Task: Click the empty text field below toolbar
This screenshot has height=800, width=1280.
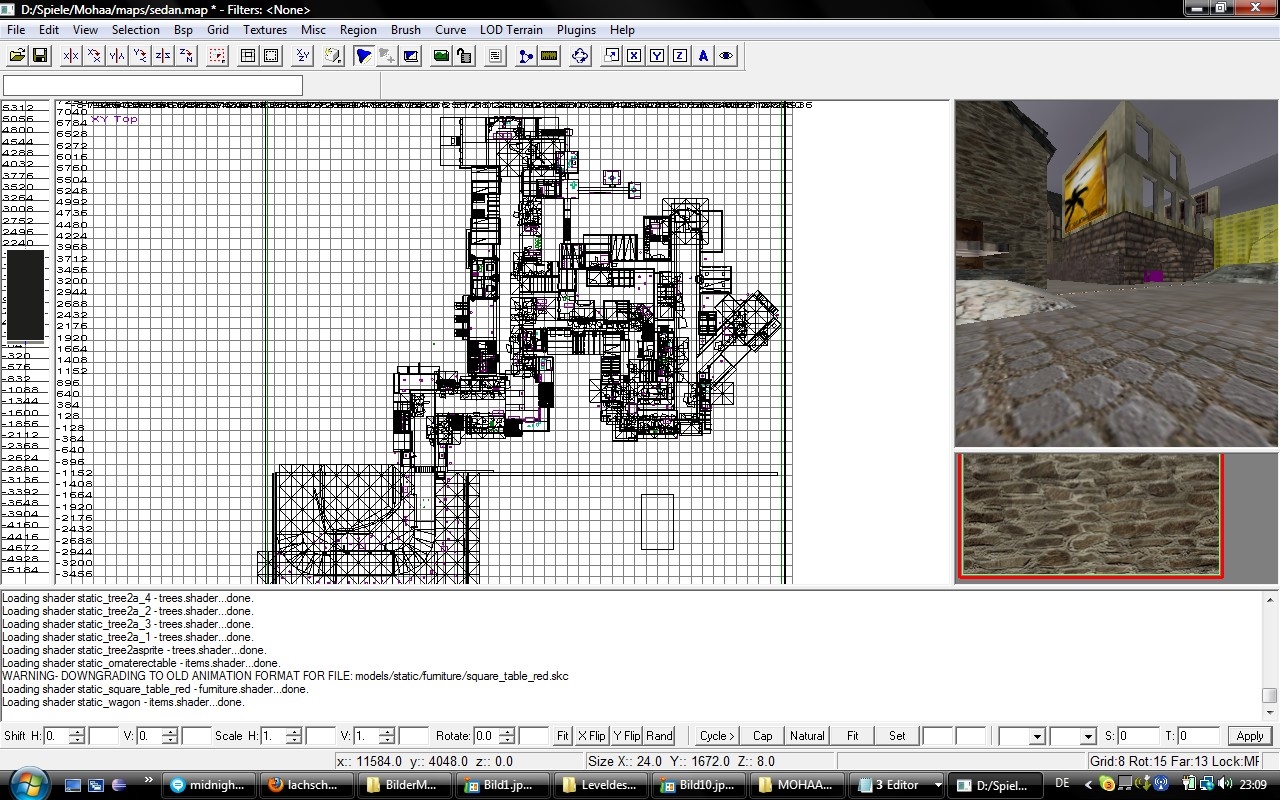Action: point(153,86)
